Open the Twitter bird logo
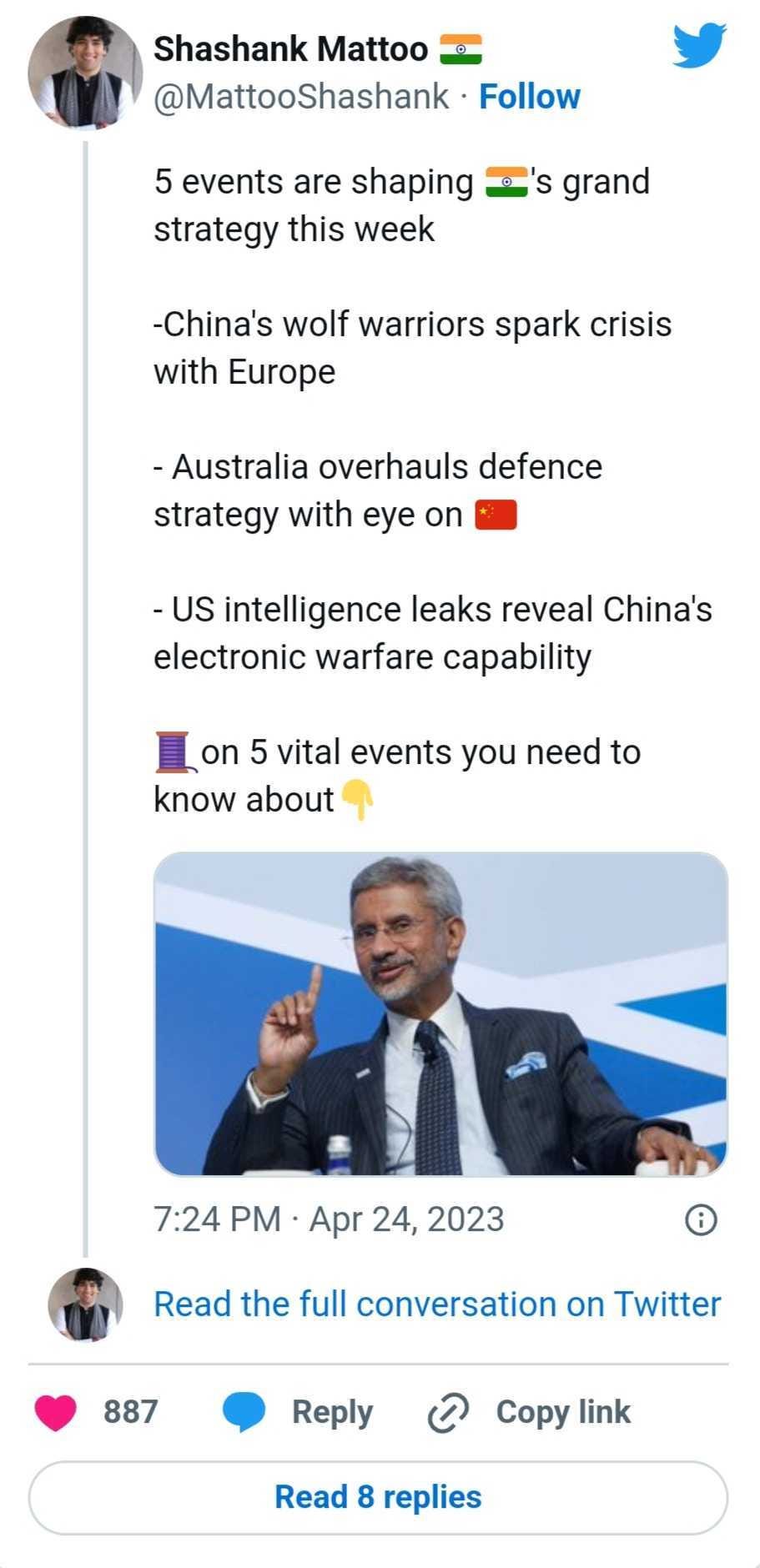 [x=699, y=46]
